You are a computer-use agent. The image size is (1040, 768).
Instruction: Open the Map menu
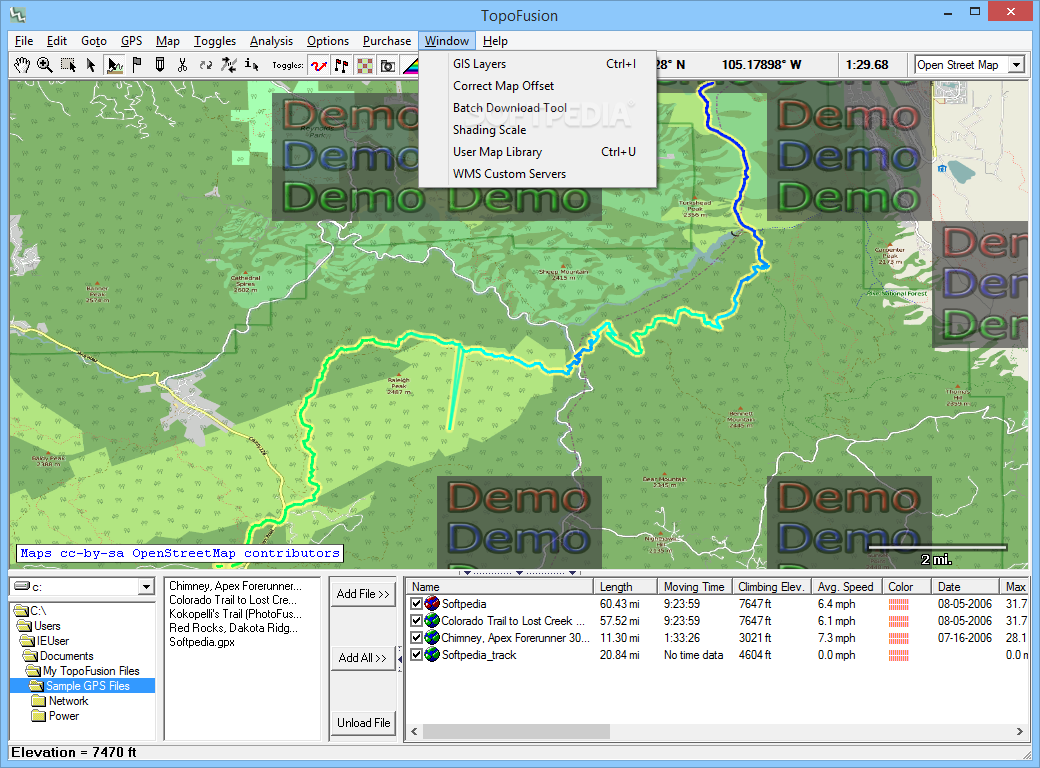point(168,41)
